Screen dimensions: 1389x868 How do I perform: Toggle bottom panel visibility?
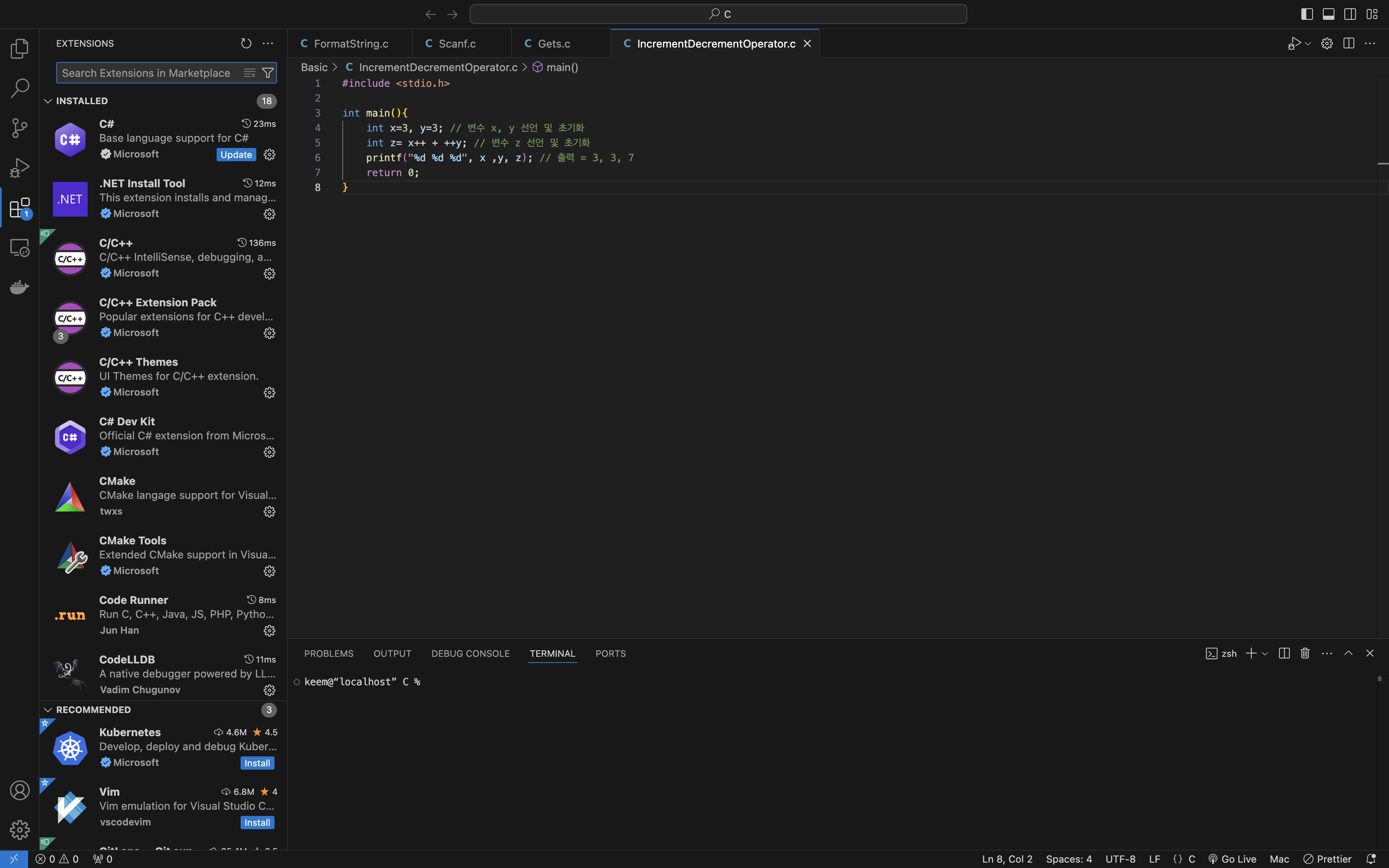[x=1328, y=14]
